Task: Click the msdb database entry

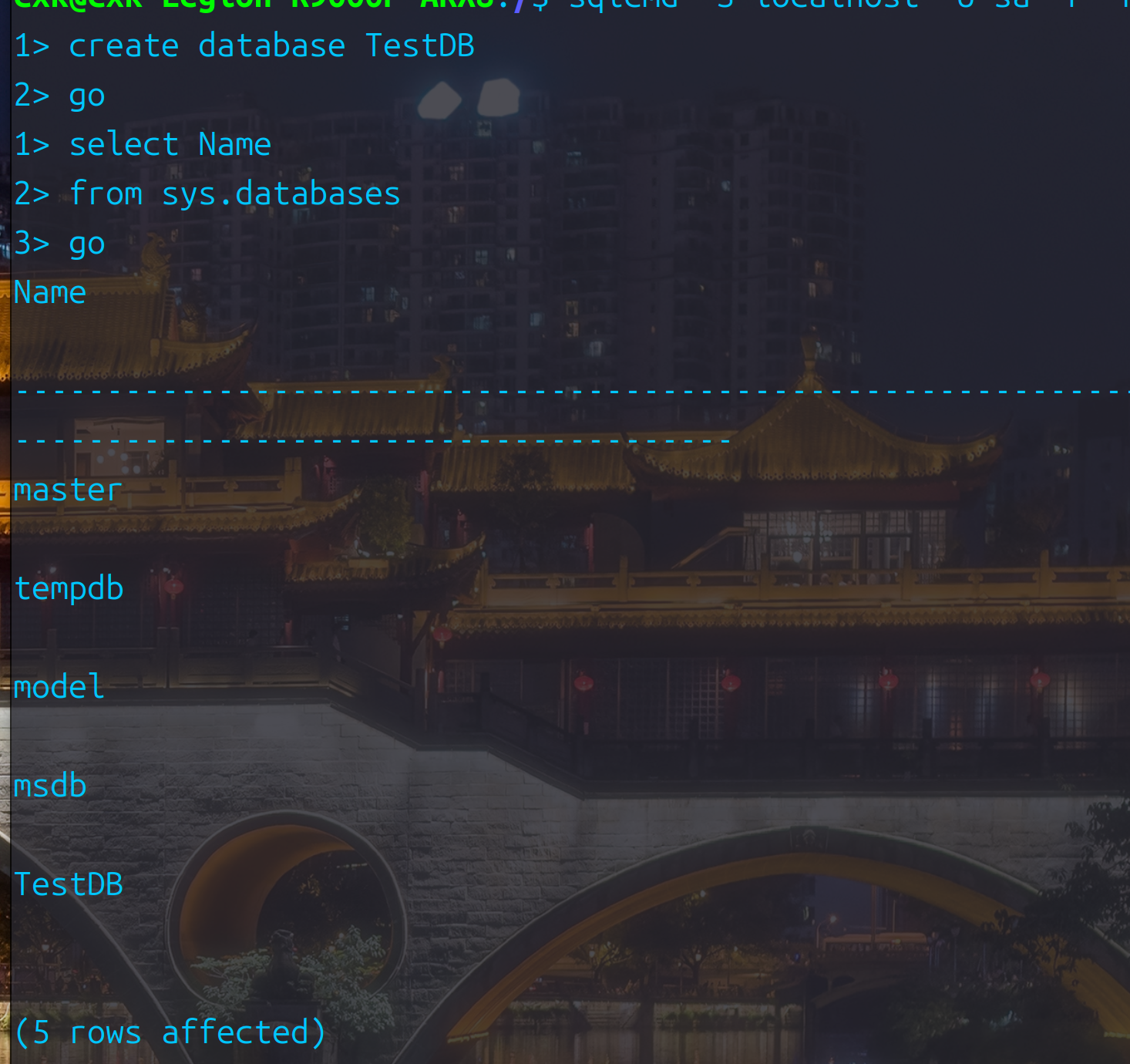Action: pyautogui.click(x=49, y=784)
